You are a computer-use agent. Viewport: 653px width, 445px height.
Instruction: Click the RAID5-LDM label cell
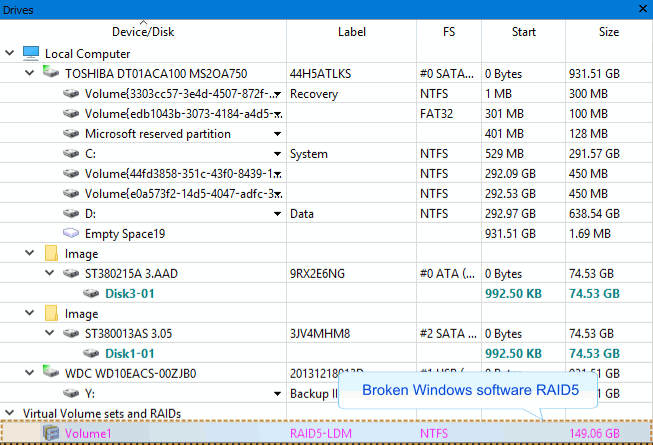(321, 433)
